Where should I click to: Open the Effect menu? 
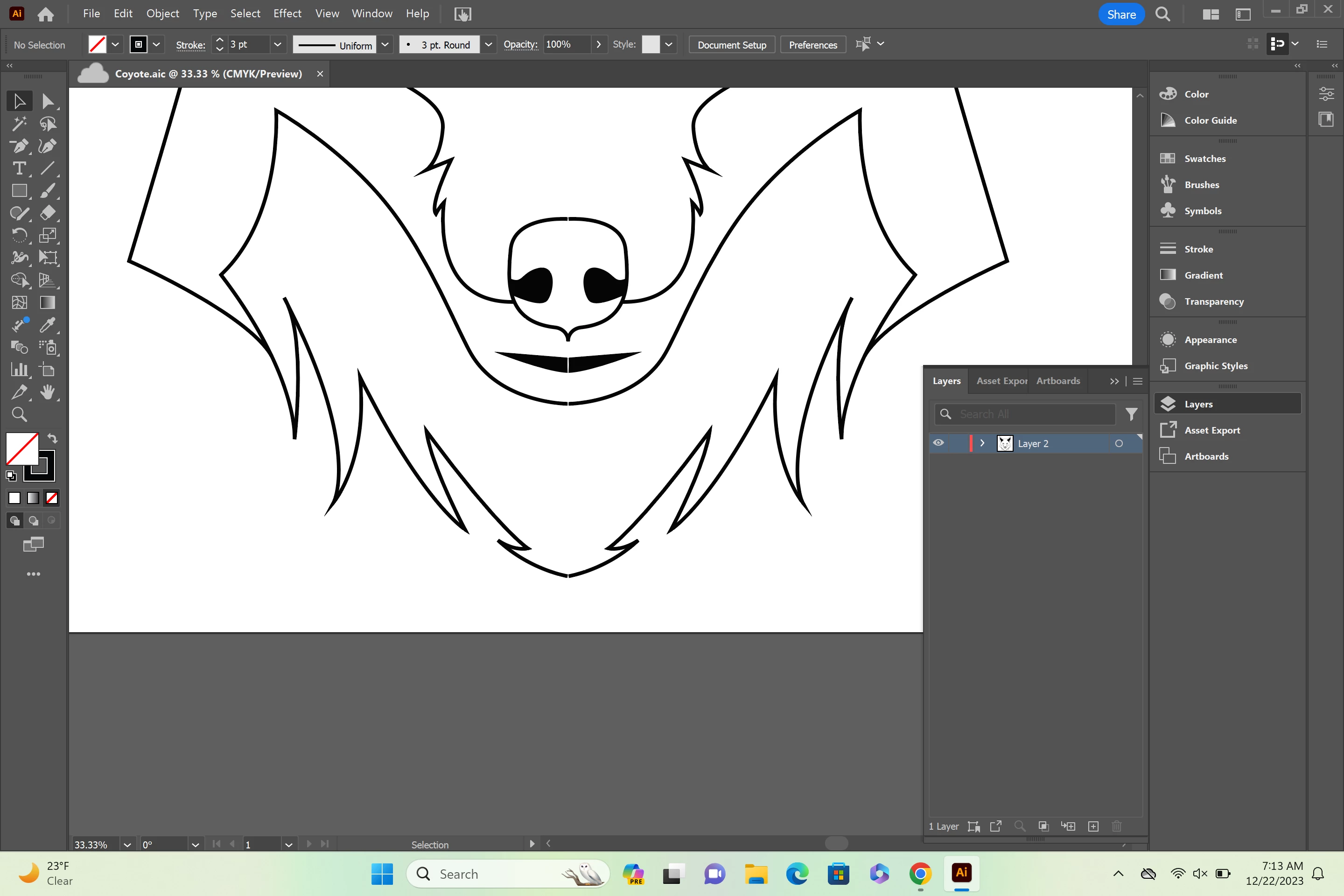pyautogui.click(x=287, y=14)
